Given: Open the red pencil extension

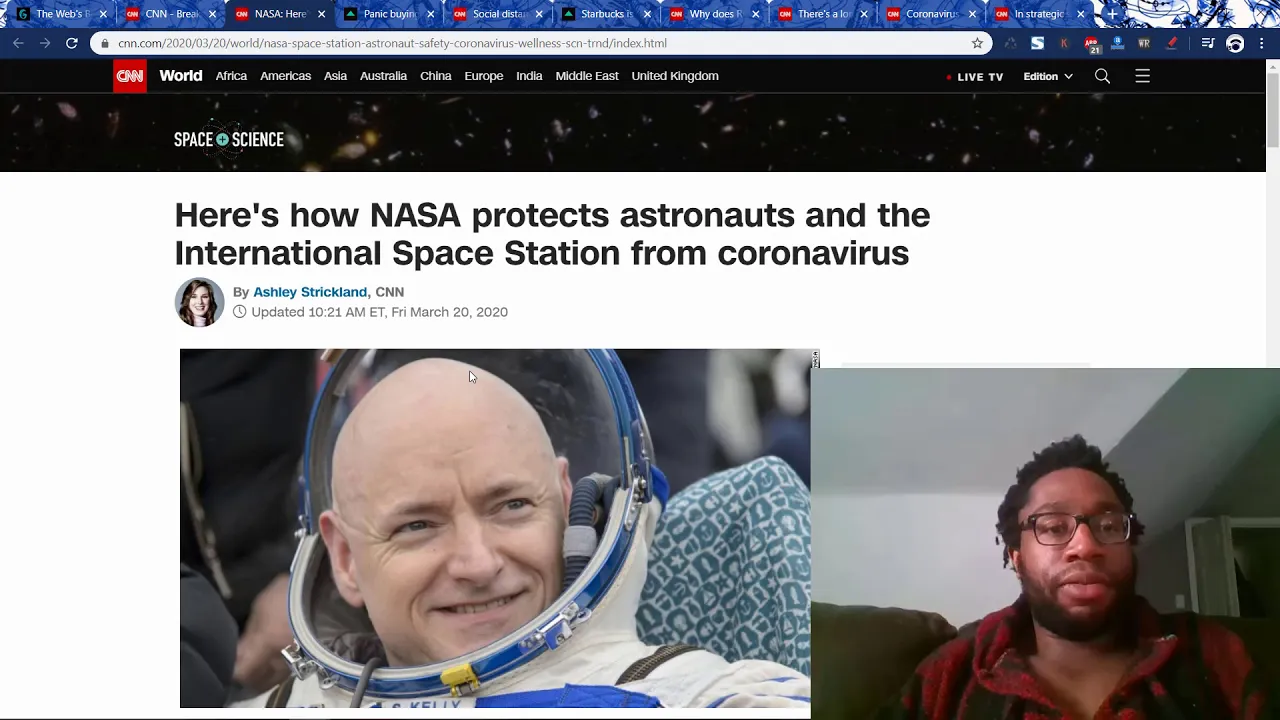Looking at the screenshot, I should (x=1171, y=43).
